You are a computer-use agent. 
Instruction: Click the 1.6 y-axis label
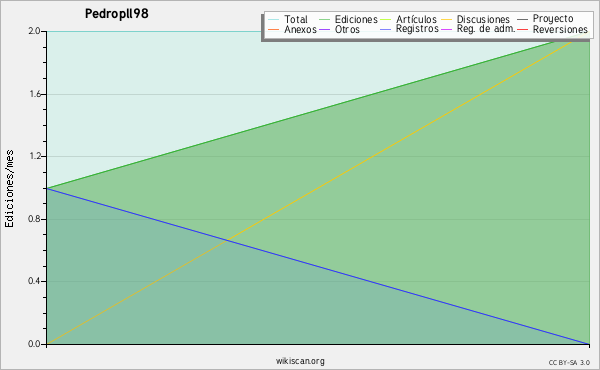pyautogui.click(x=35, y=94)
